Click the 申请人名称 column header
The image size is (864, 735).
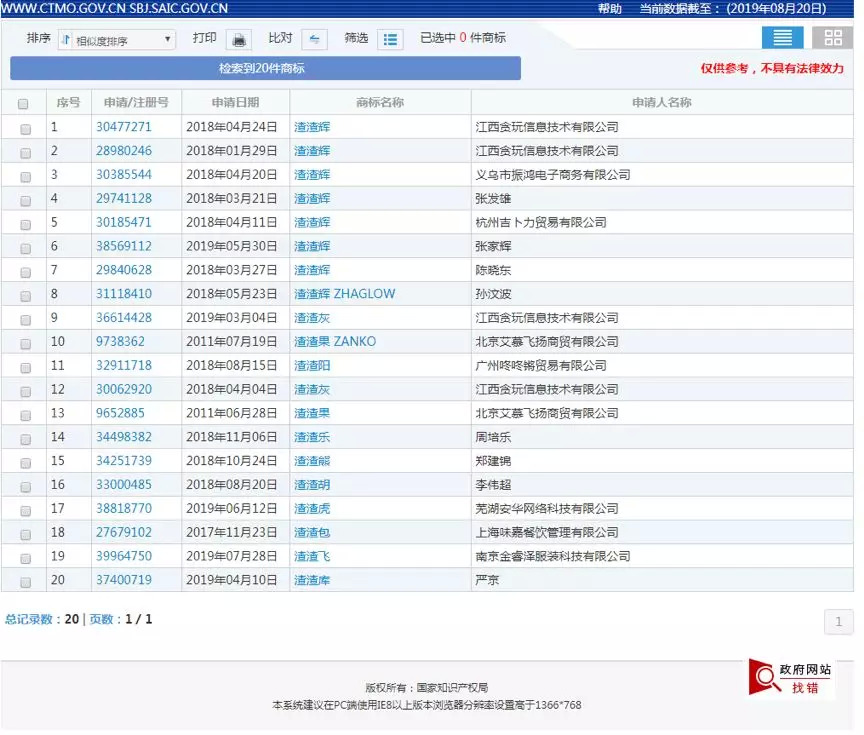[661, 102]
